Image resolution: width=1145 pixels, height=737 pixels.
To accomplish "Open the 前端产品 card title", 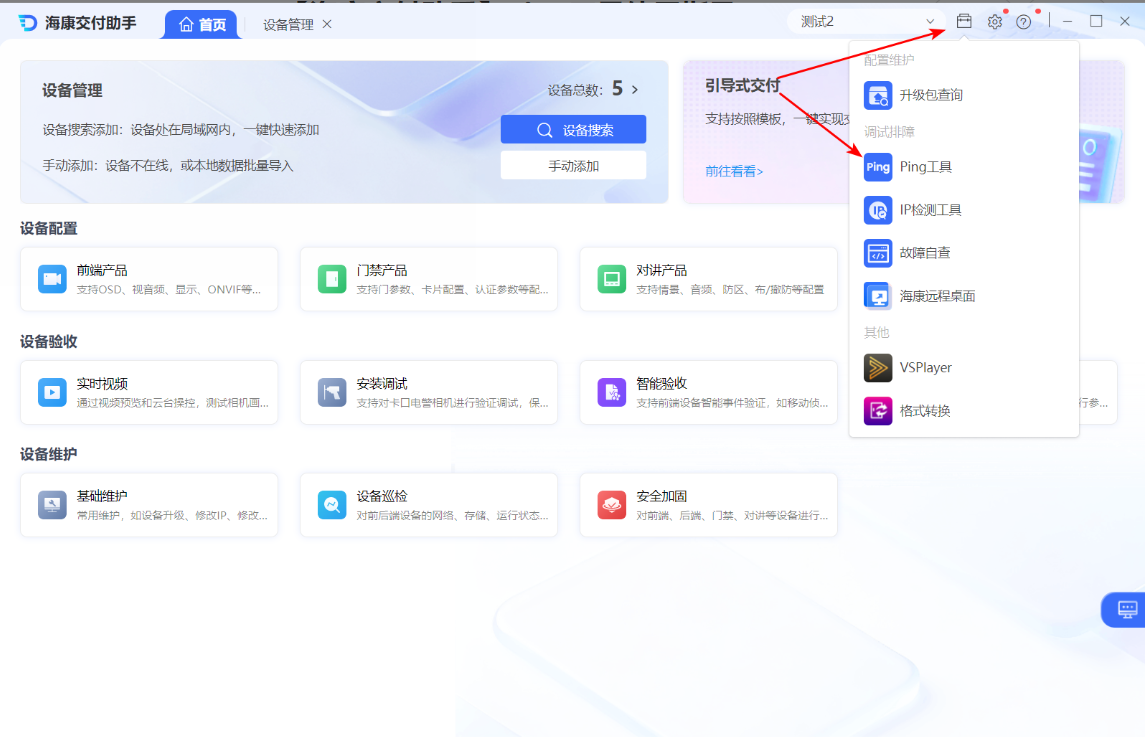I will [x=102, y=270].
